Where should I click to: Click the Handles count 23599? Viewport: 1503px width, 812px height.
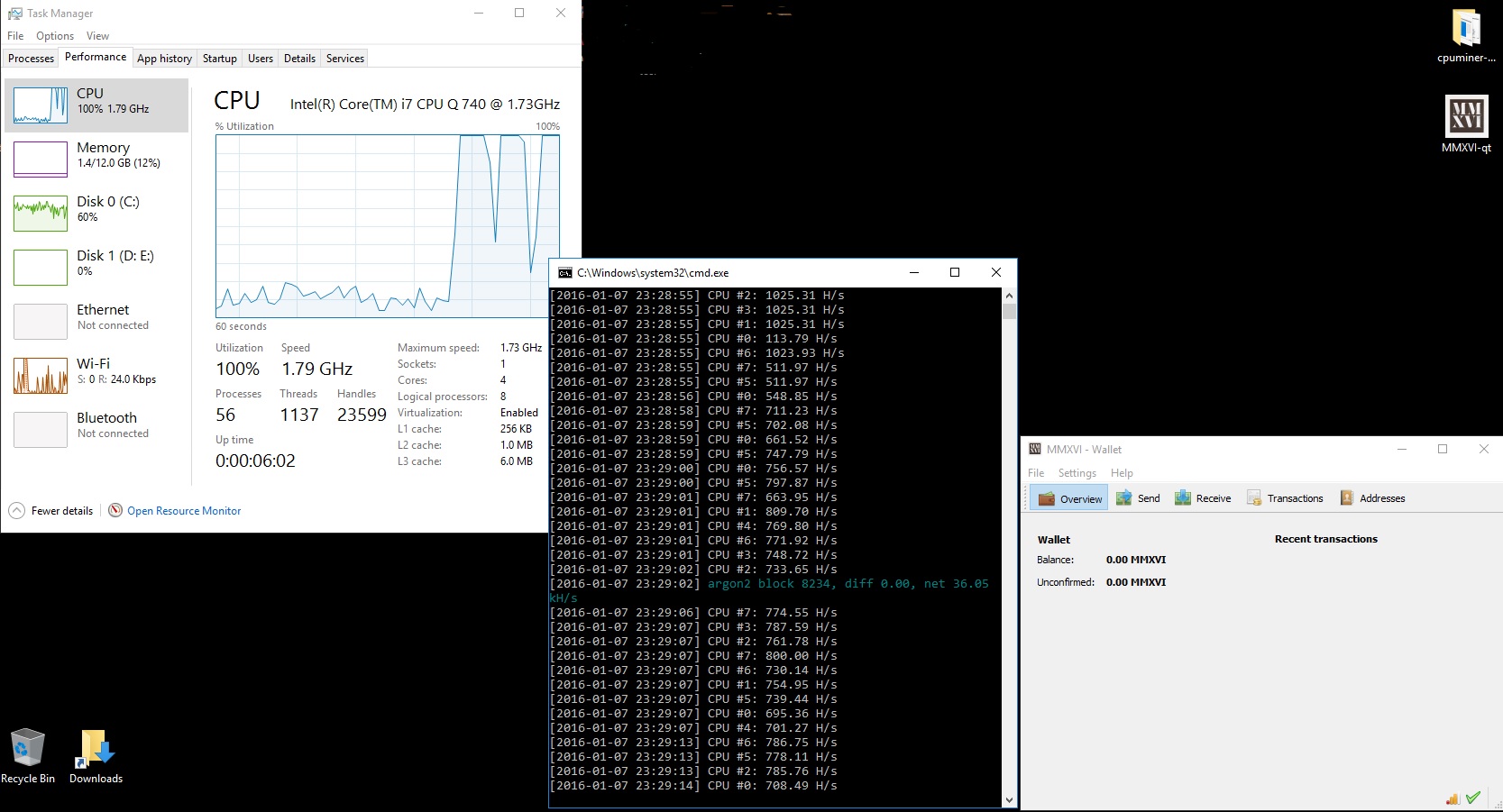[362, 415]
